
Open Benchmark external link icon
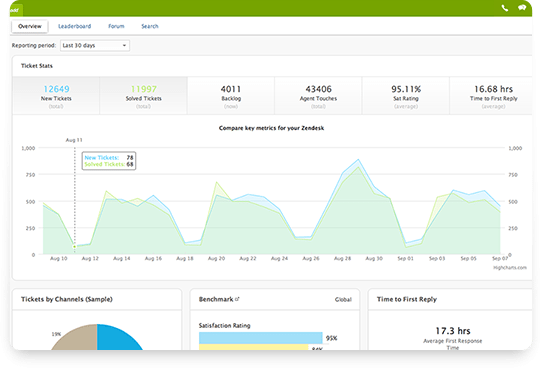pyautogui.click(x=237, y=299)
